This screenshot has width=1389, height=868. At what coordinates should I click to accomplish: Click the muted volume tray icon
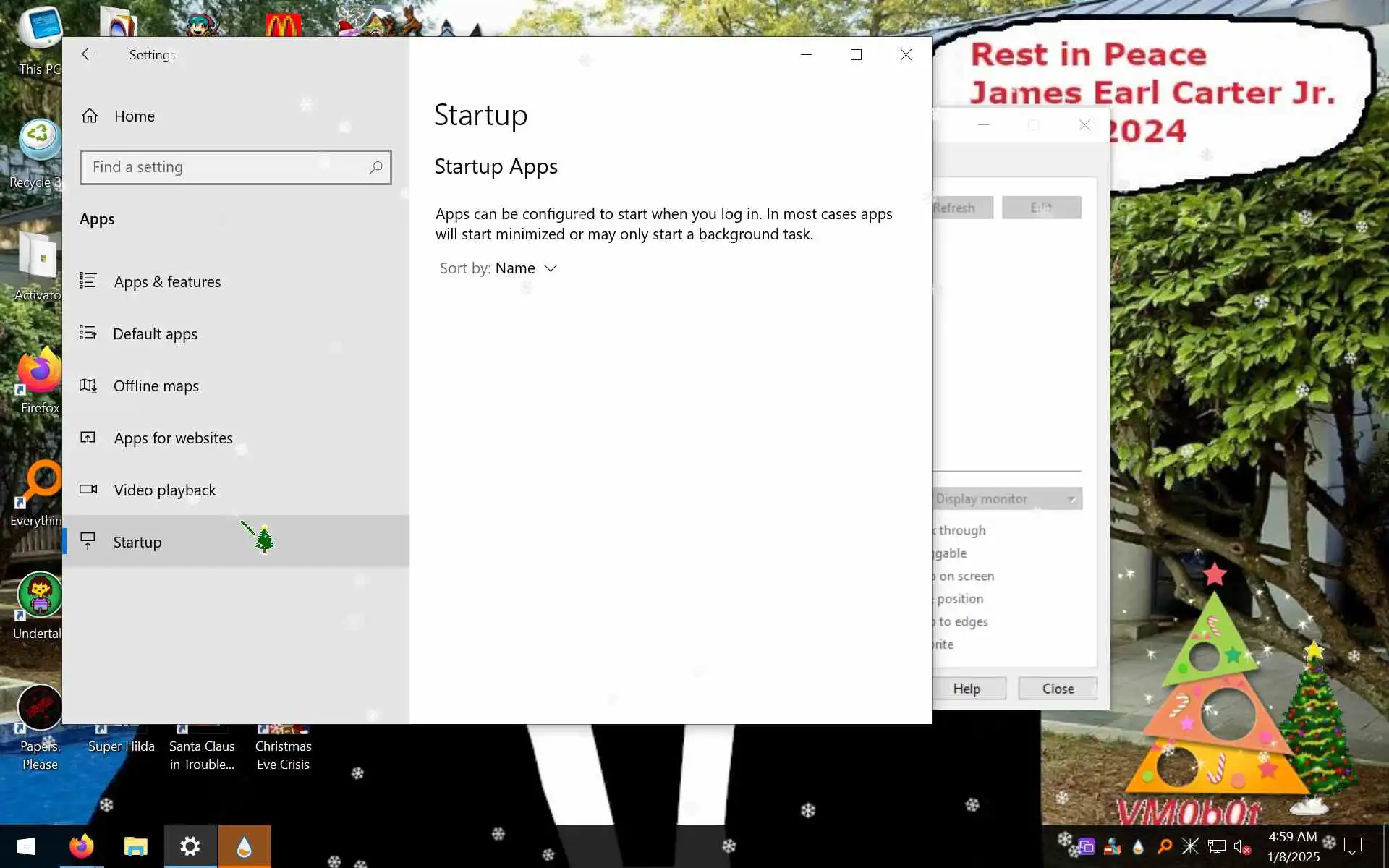tap(1242, 846)
